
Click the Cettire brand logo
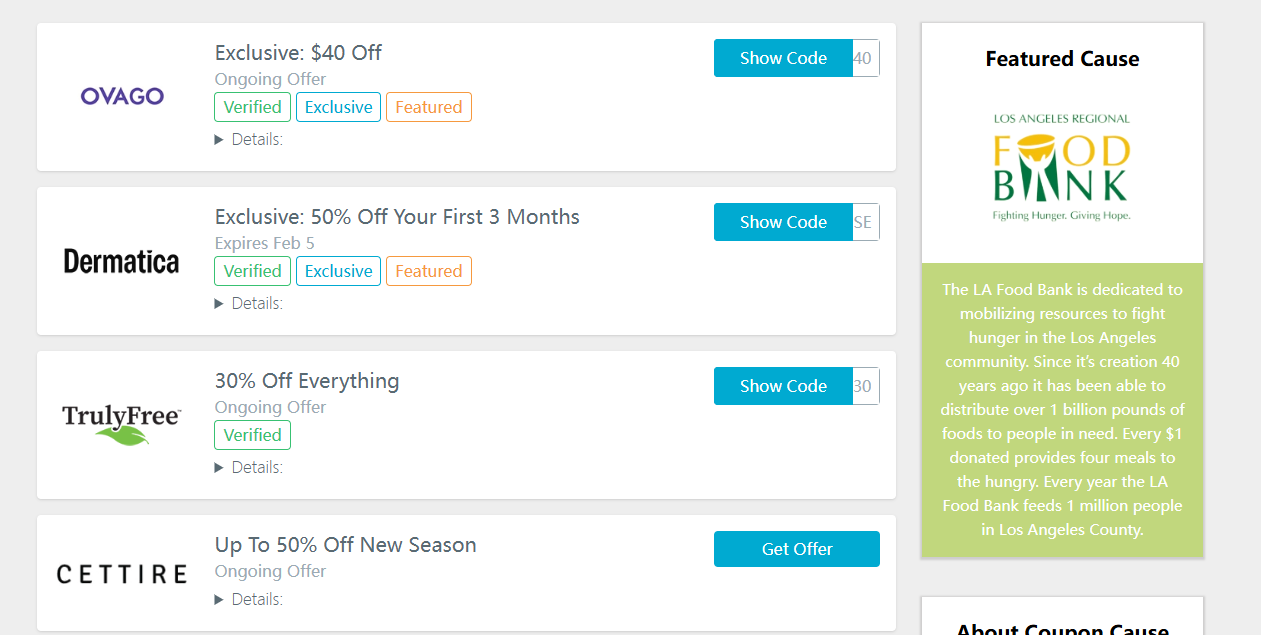[122, 574]
